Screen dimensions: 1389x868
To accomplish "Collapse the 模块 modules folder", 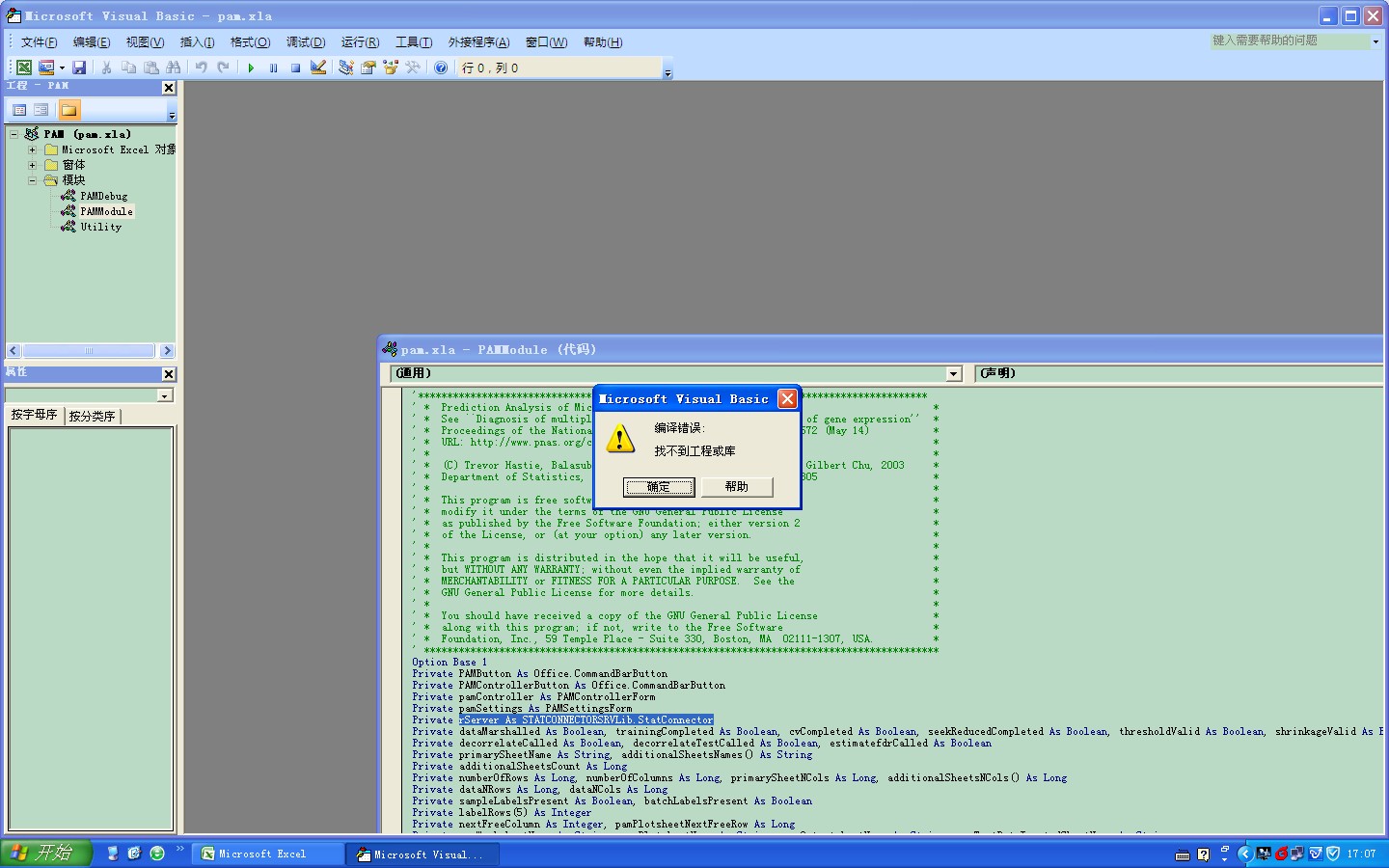I will click(32, 180).
